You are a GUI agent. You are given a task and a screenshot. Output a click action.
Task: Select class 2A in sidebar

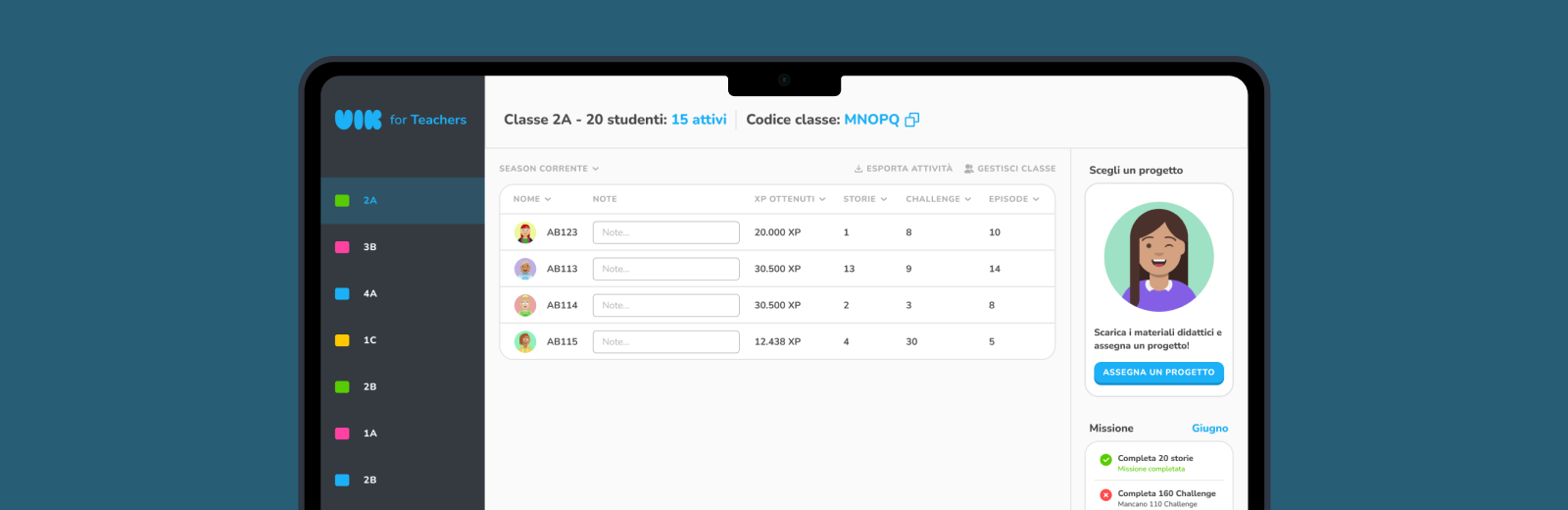(x=403, y=200)
